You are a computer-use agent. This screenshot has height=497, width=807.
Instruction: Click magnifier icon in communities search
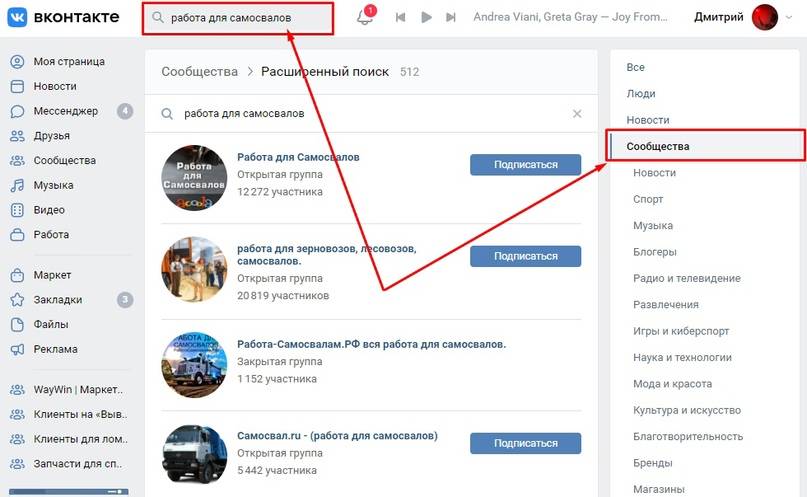tap(167, 114)
